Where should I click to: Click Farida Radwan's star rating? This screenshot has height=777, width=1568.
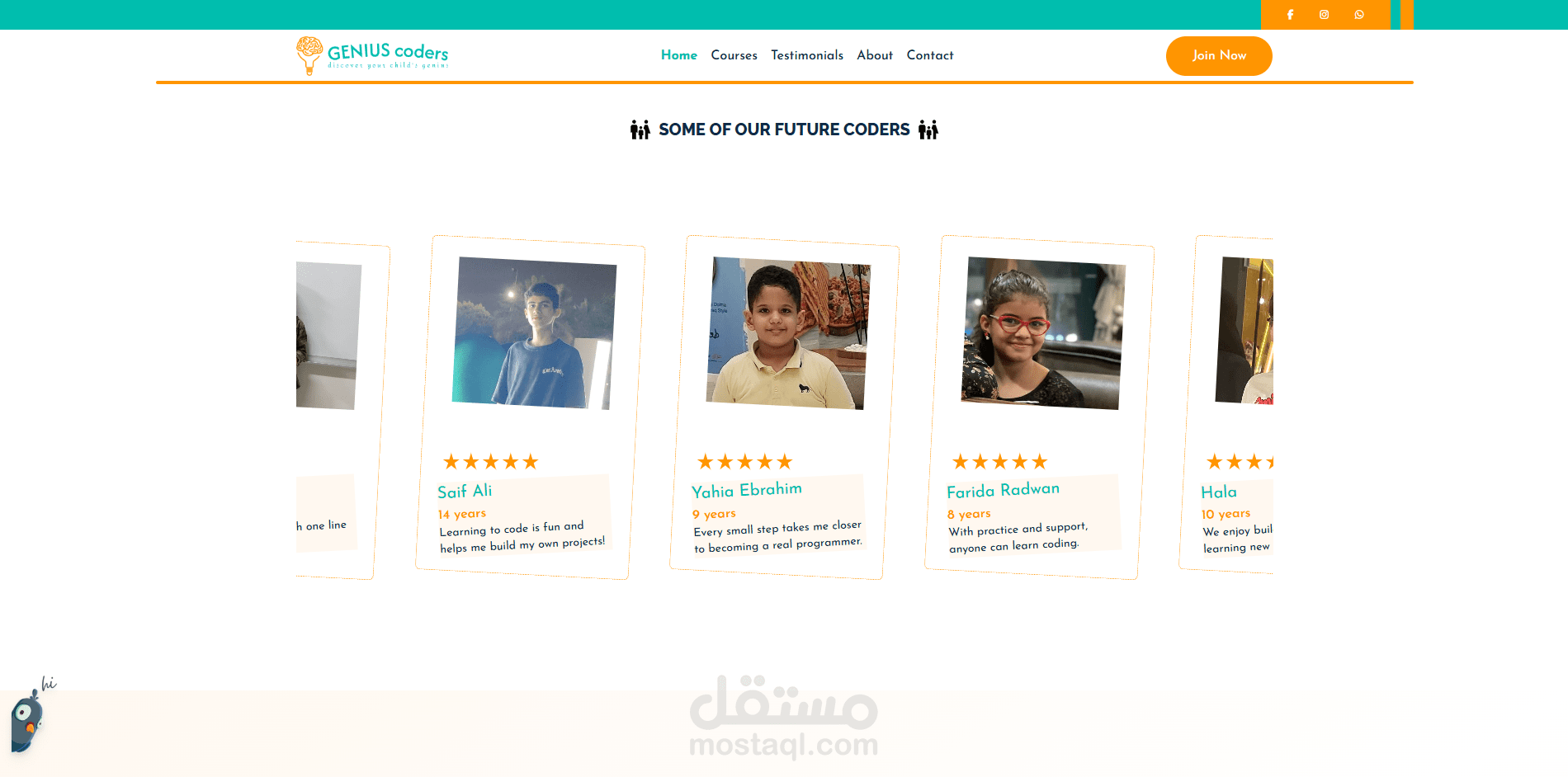999,462
